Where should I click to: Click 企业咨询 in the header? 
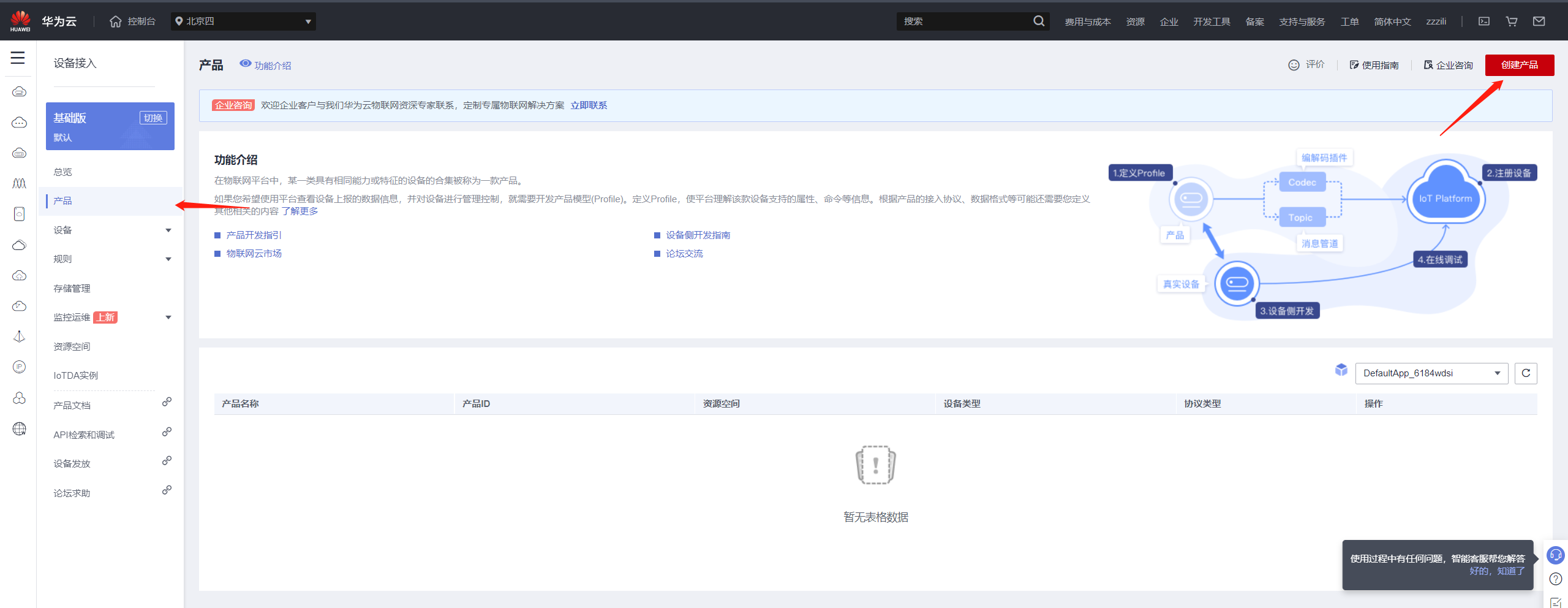pos(1449,65)
